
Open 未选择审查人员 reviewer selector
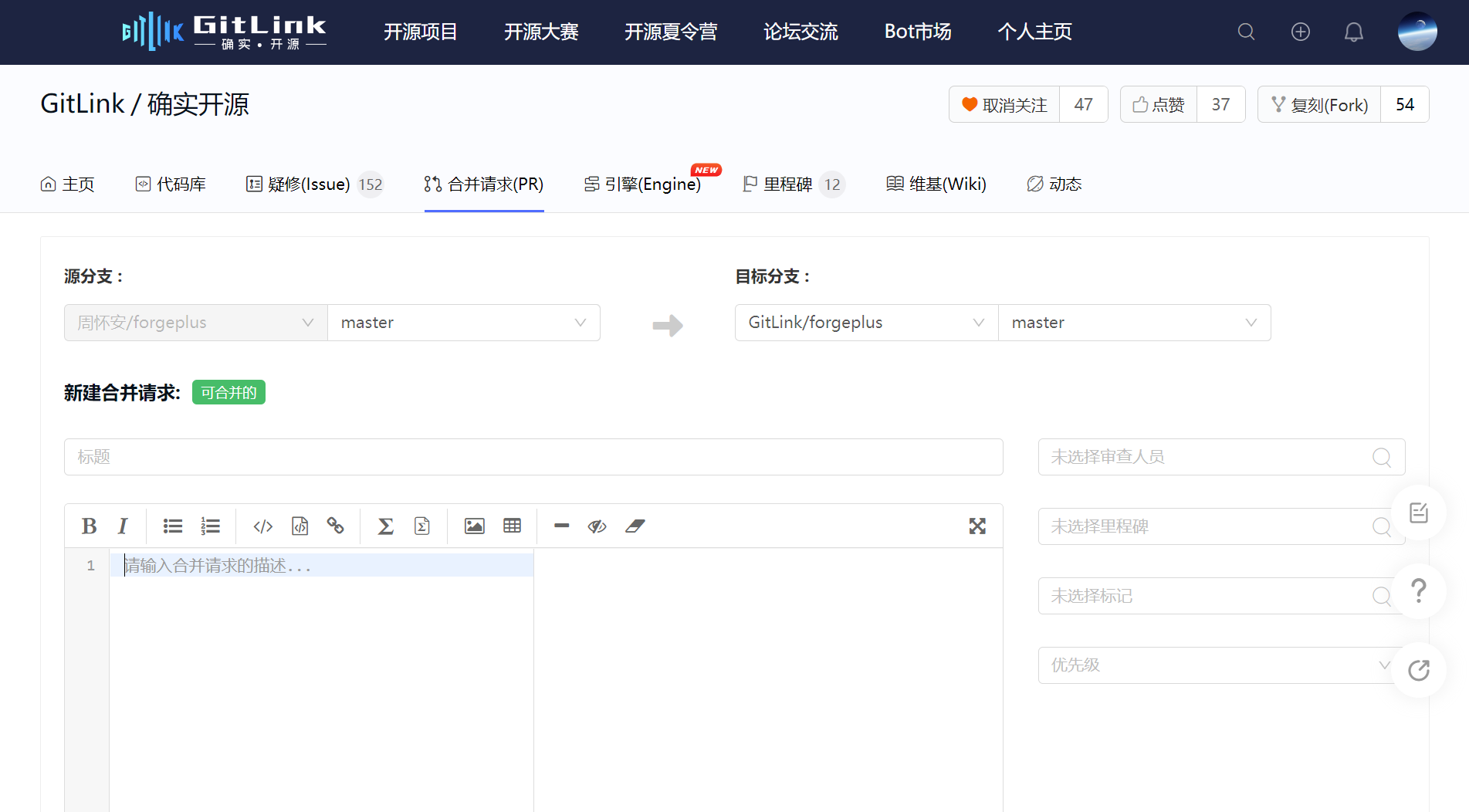[x=1221, y=457]
